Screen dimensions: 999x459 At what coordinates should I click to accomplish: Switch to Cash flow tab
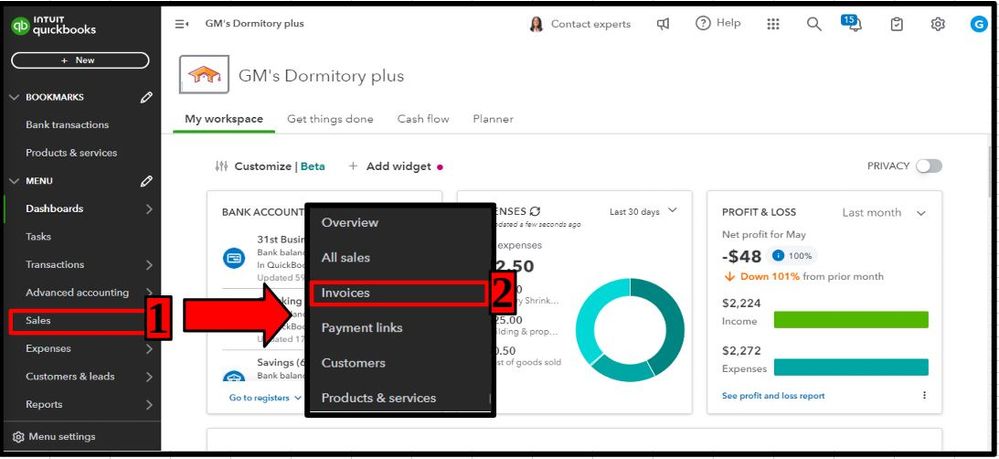[x=423, y=119]
